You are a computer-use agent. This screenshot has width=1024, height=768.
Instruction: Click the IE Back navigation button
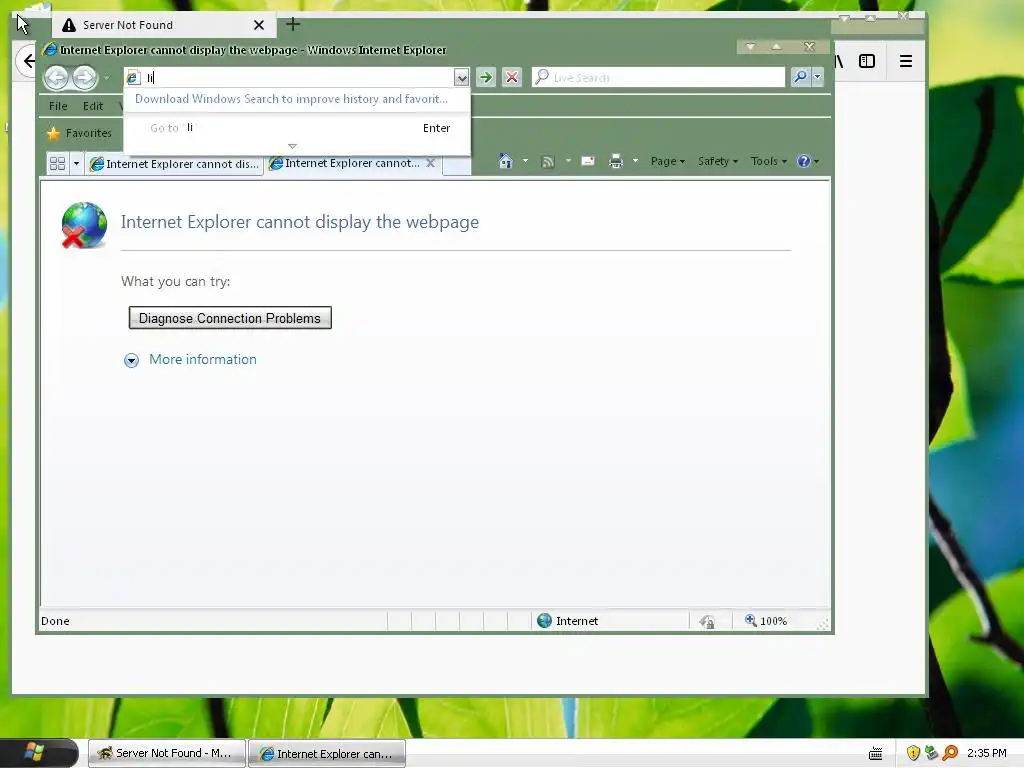pyautogui.click(x=56, y=78)
